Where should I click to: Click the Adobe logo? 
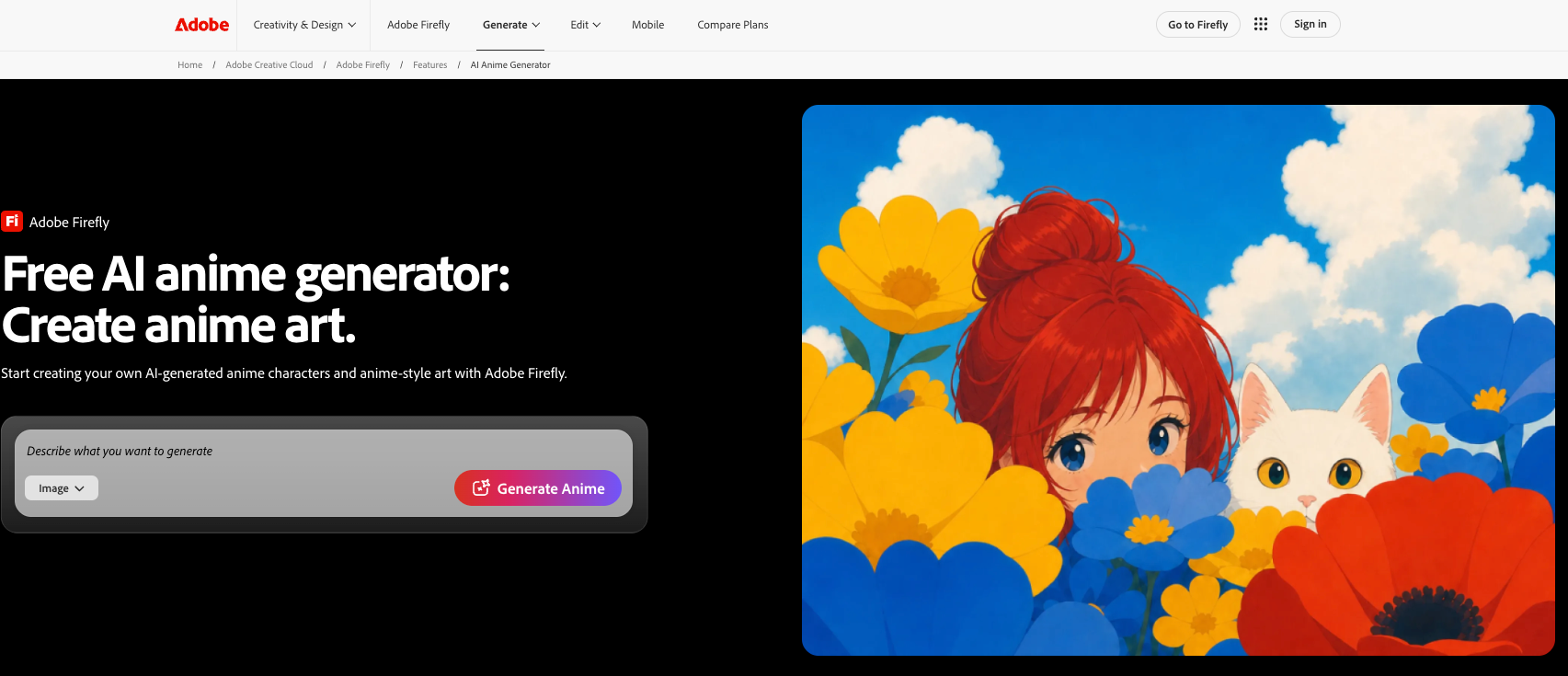(202, 25)
